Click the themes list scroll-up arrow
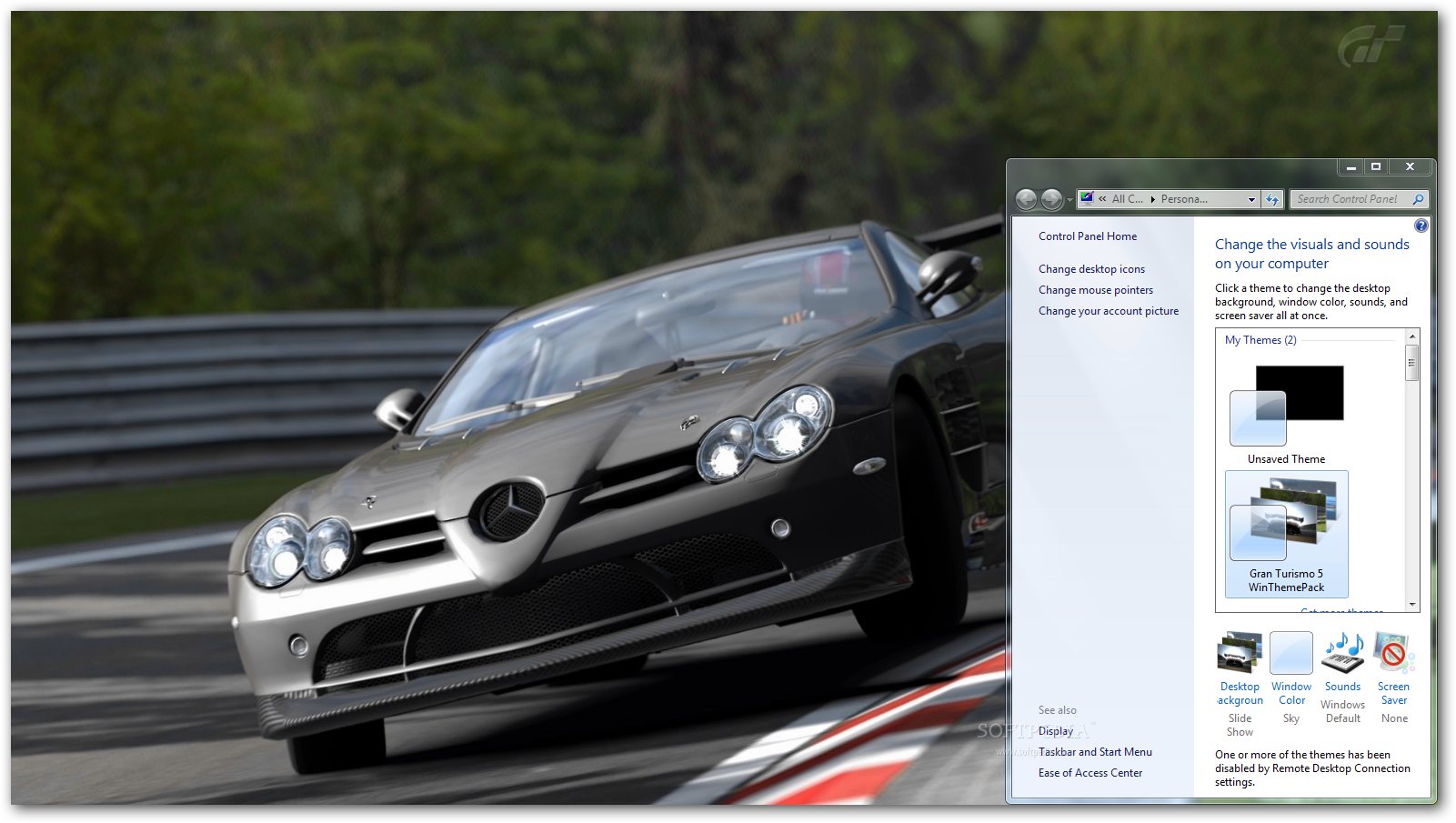Viewport: 1456px width, 823px height. click(1412, 336)
